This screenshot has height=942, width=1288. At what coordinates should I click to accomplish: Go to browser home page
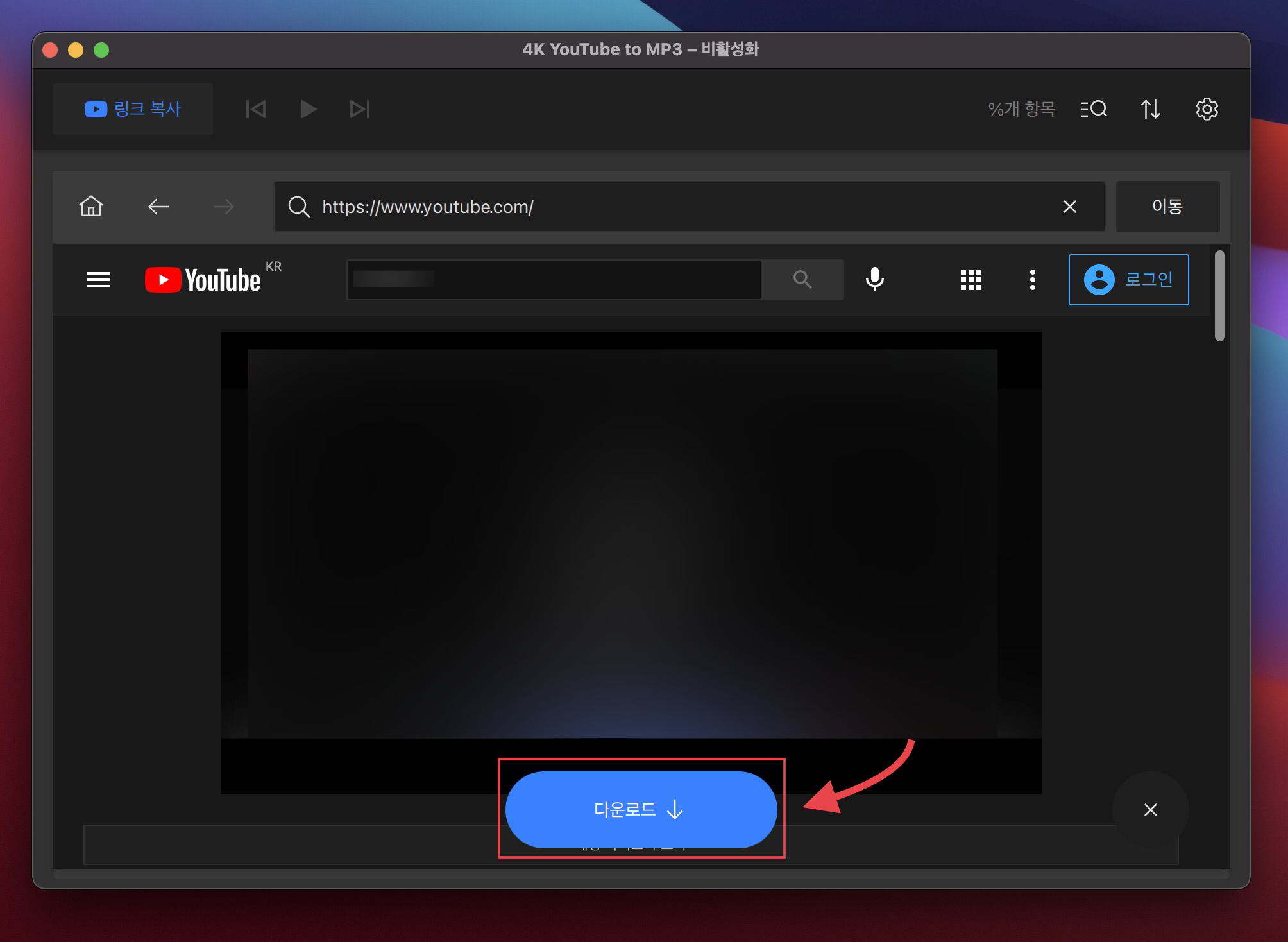(91, 207)
